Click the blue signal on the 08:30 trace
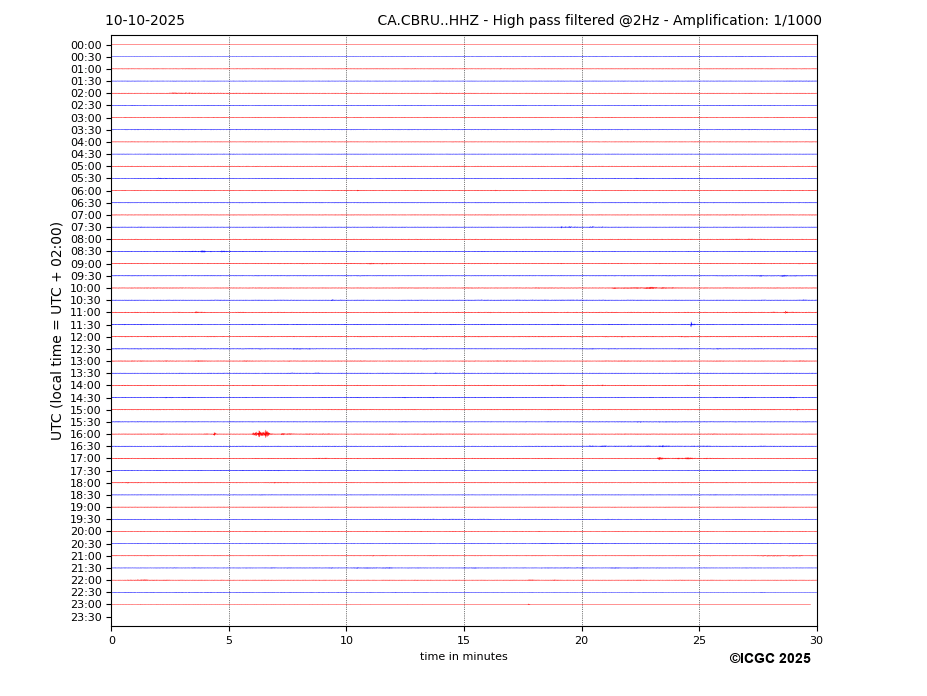The width and height of the screenshot is (927, 696). (x=203, y=251)
